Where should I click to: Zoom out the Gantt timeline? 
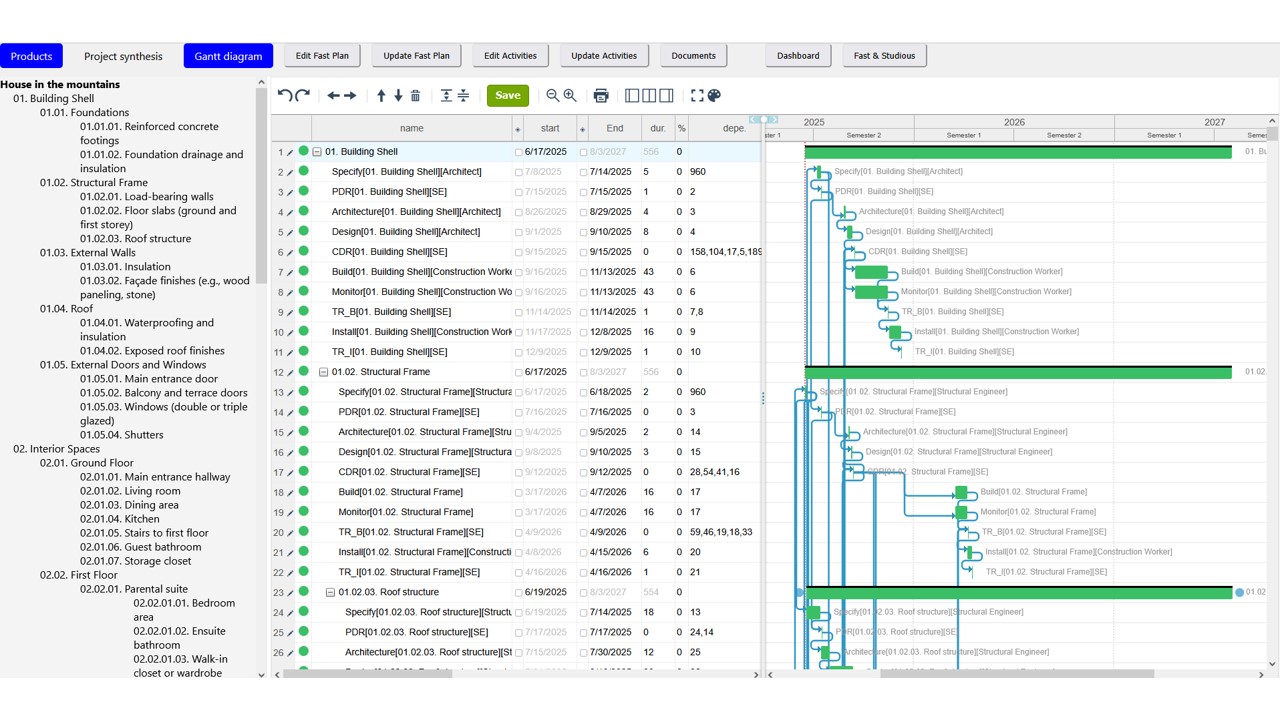click(552, 96)
